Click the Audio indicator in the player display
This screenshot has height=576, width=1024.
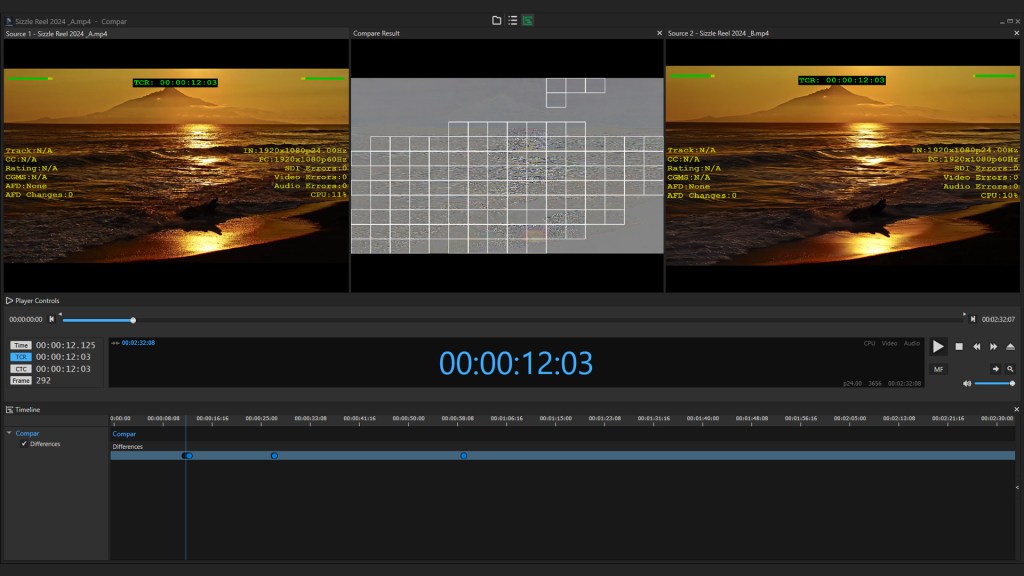pos(911,342)
